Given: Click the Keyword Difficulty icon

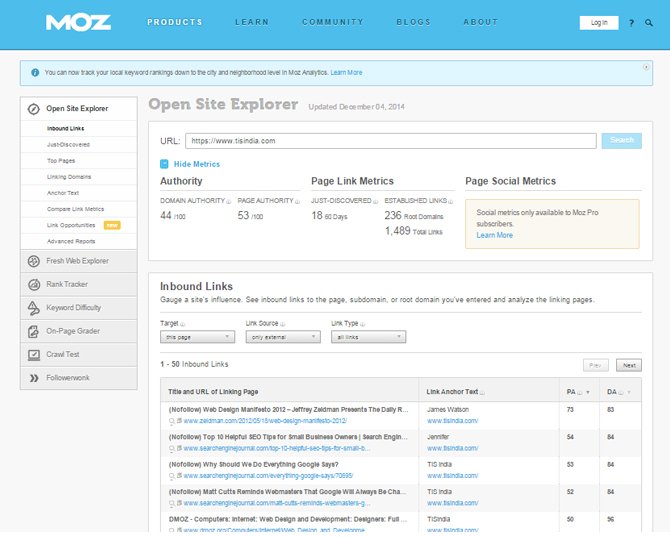Looking at the screenshot, I should coord(34,308).
